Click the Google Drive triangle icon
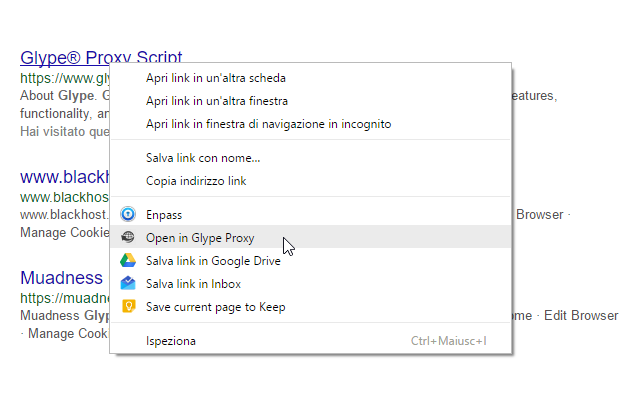Viewport: 640px width, 400px height. coord(128,260)
